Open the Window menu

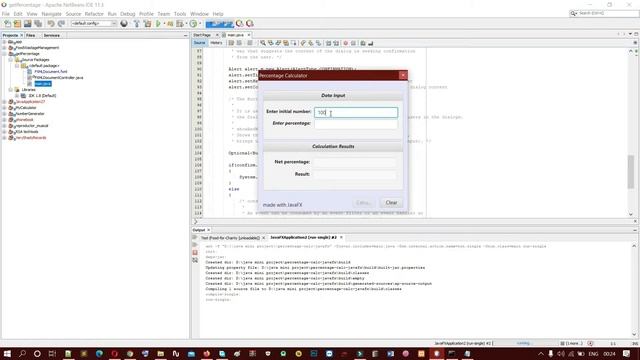pos(199,14)
